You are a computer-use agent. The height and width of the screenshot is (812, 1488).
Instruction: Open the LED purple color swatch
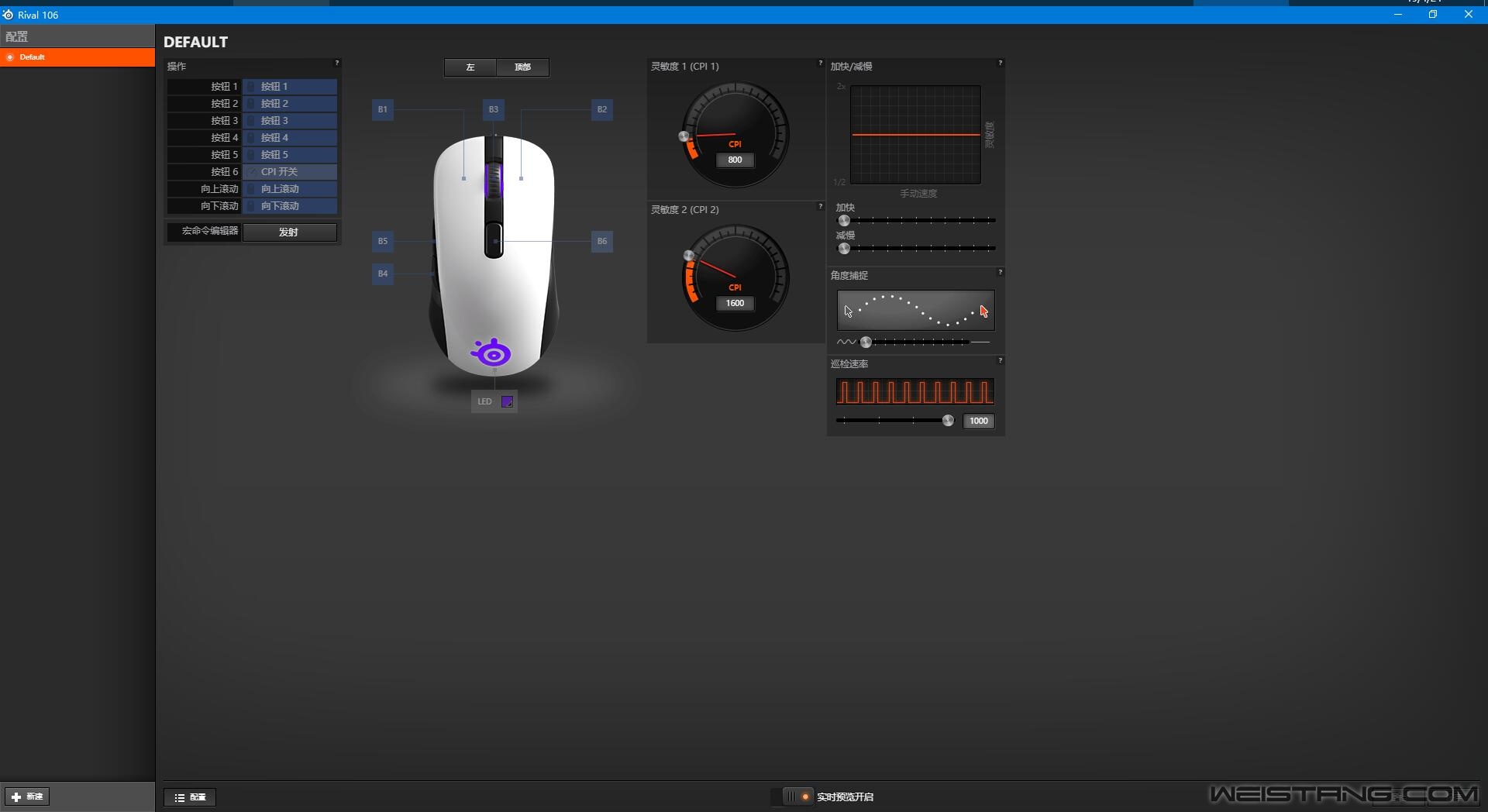point(508,401)
